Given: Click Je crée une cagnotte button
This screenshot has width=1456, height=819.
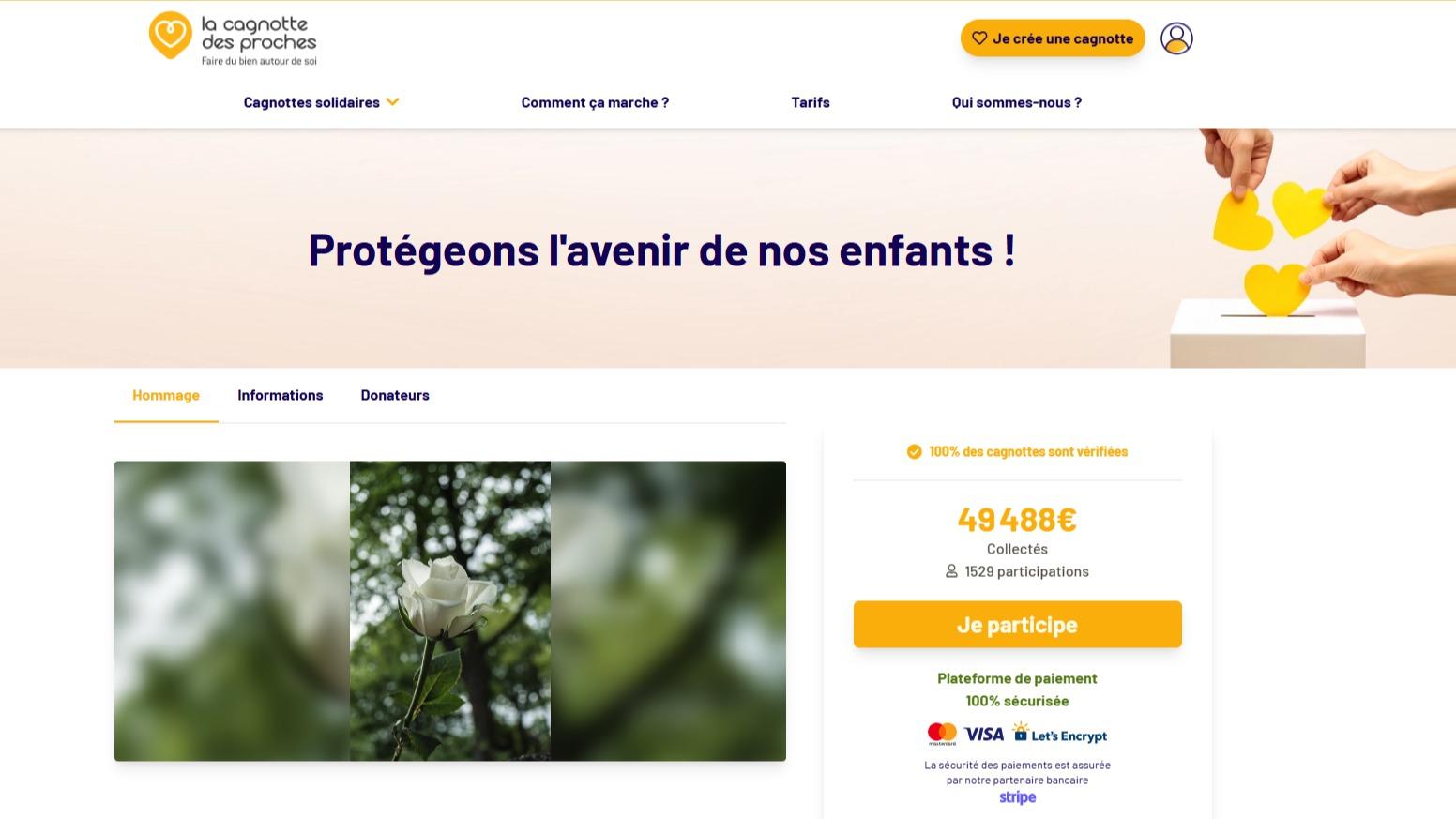Looking at the screenshot, I should [1053, 38].
